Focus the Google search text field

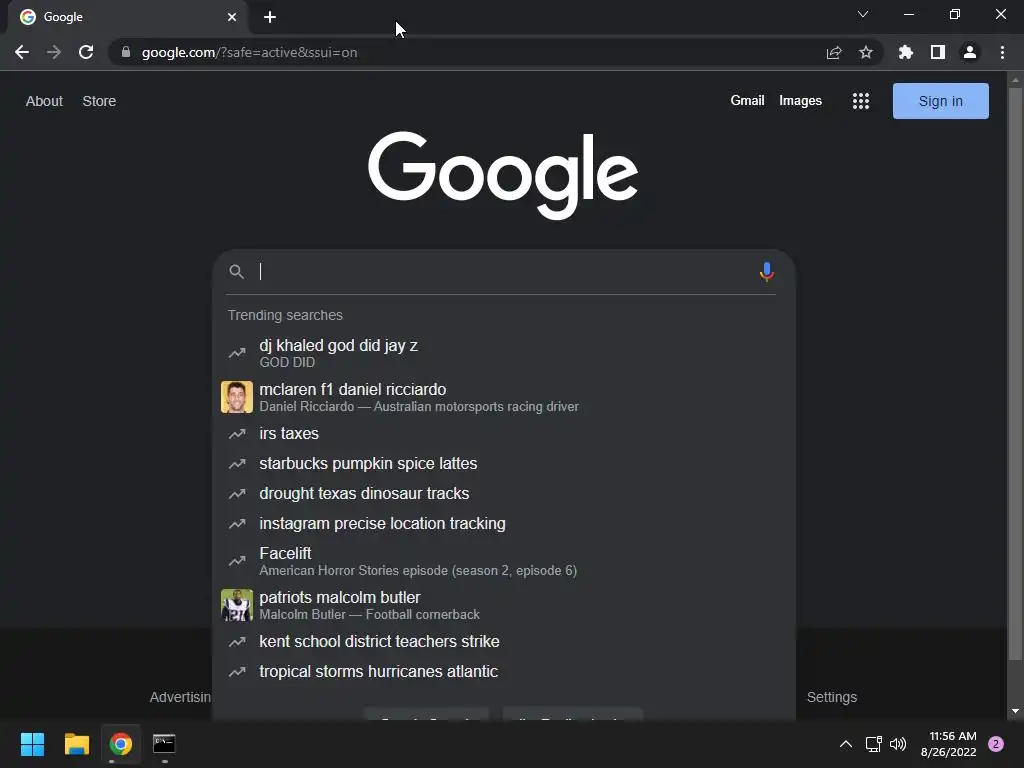point(504,272)
